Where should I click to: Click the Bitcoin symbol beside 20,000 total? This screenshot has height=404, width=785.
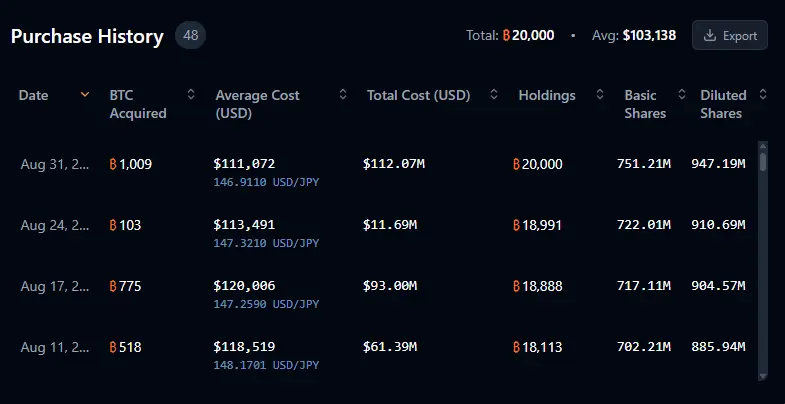pyautogui.click(x=506, y=36)
